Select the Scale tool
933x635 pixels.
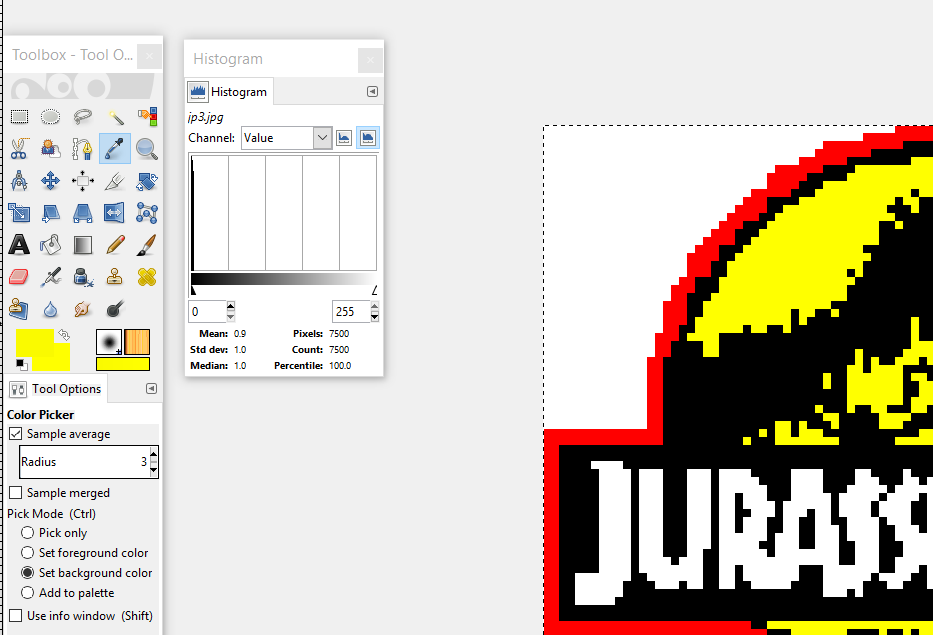[19, 212]
